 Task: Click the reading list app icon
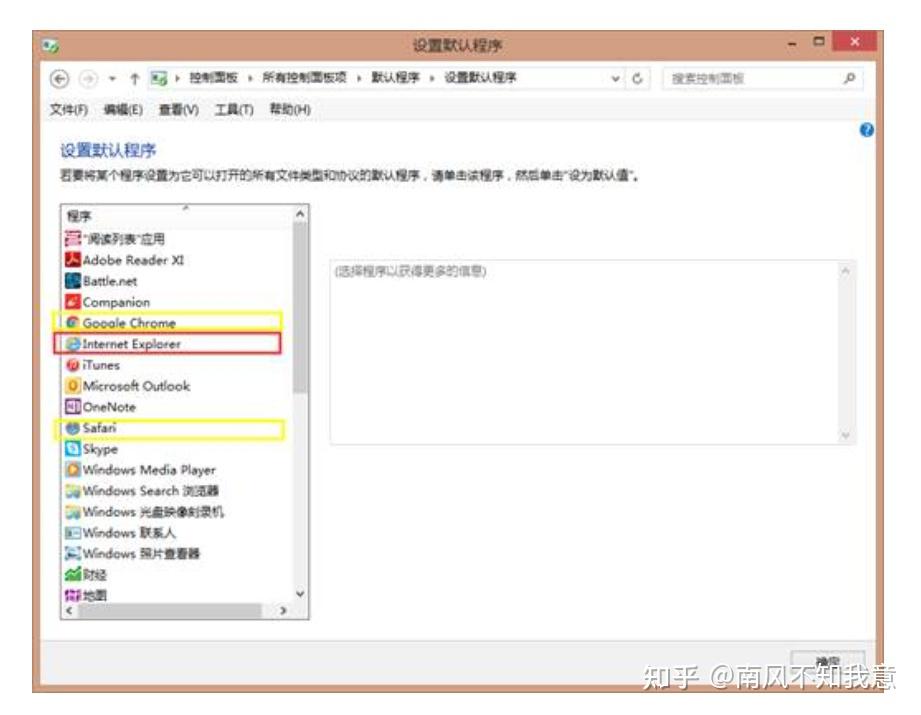(72, 239)
